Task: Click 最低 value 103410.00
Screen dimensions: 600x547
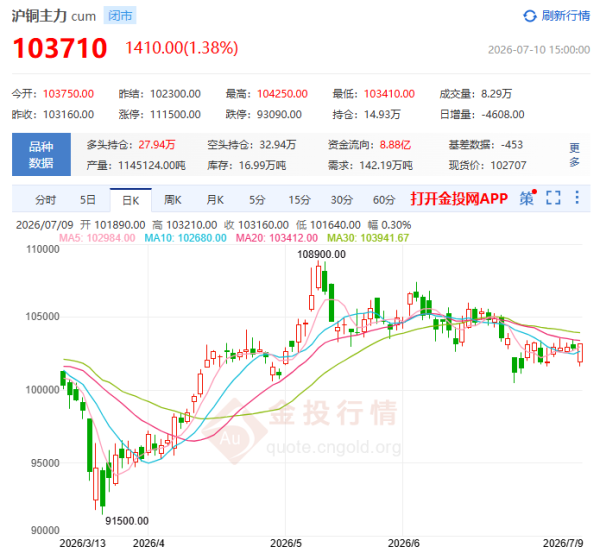Action: [389, 94]
